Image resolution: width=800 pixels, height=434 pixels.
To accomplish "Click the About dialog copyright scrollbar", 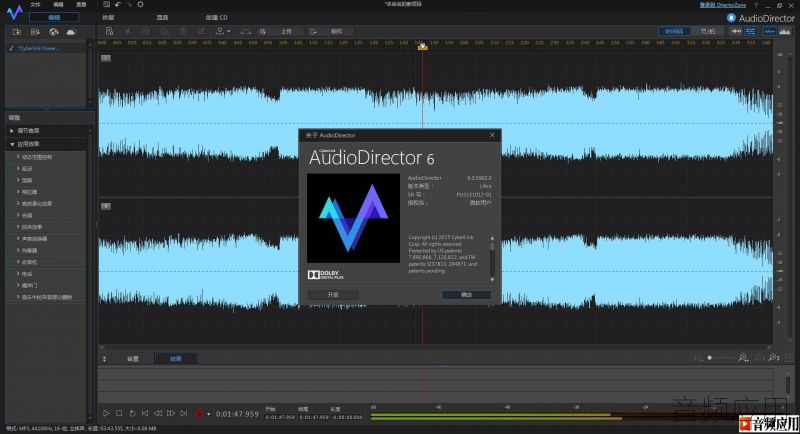I will 492,259.
